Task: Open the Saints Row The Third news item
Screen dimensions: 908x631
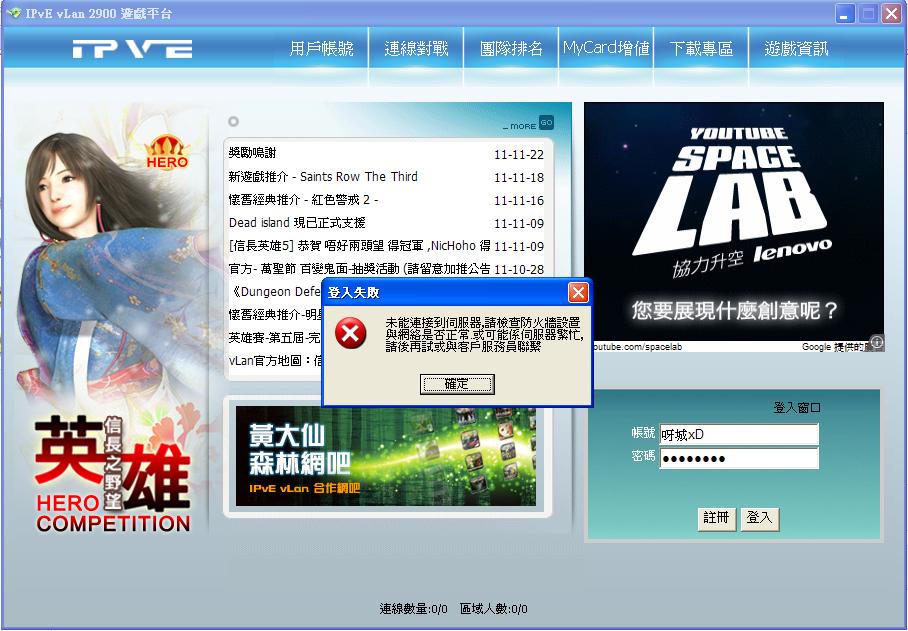Action: point(323,177)
